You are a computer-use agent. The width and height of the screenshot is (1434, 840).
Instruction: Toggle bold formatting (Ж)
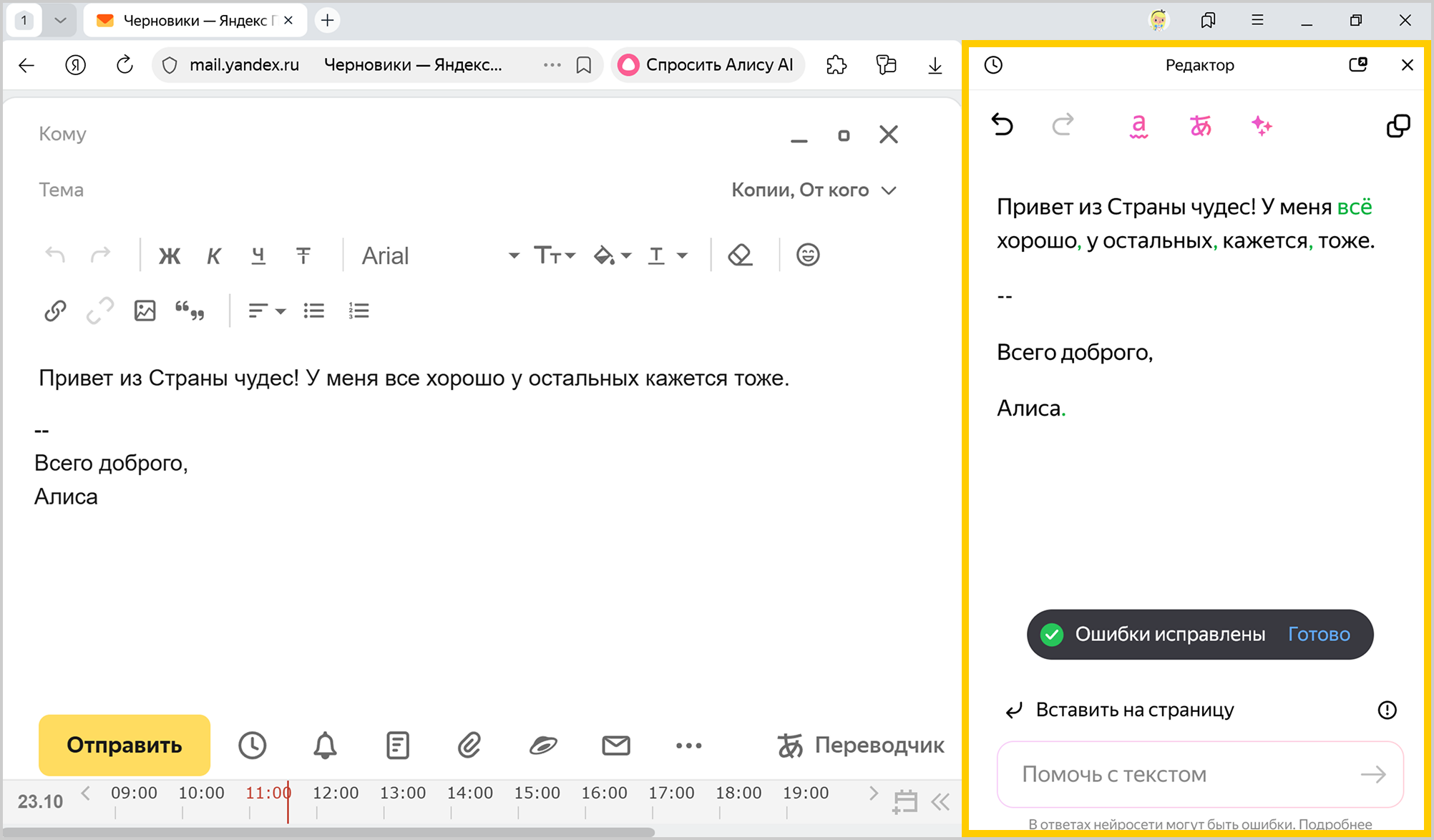(170, 255)
